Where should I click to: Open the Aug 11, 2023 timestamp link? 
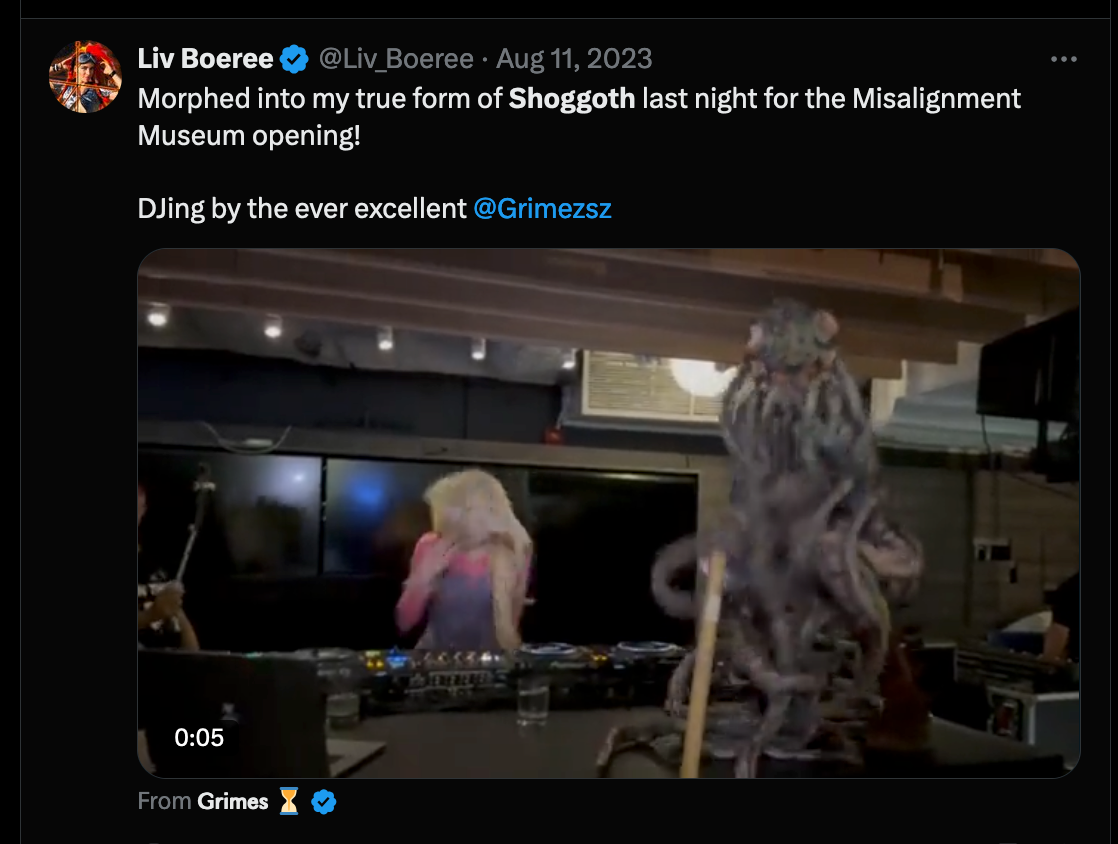pyautogui.click(x=574, y=58)
